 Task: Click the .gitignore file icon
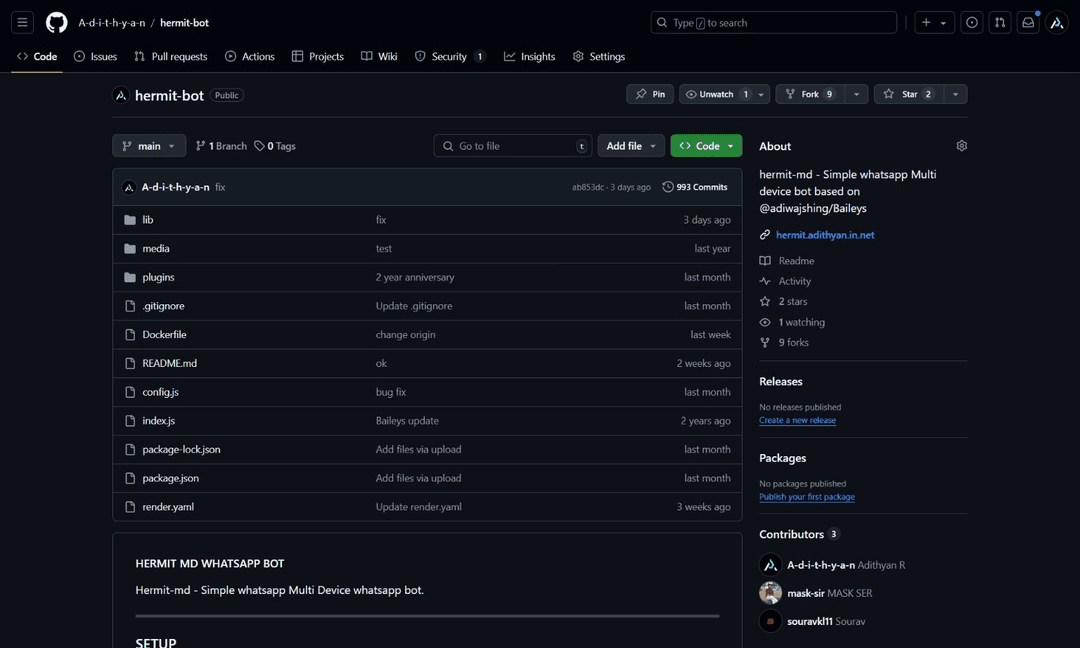[129, 306]
